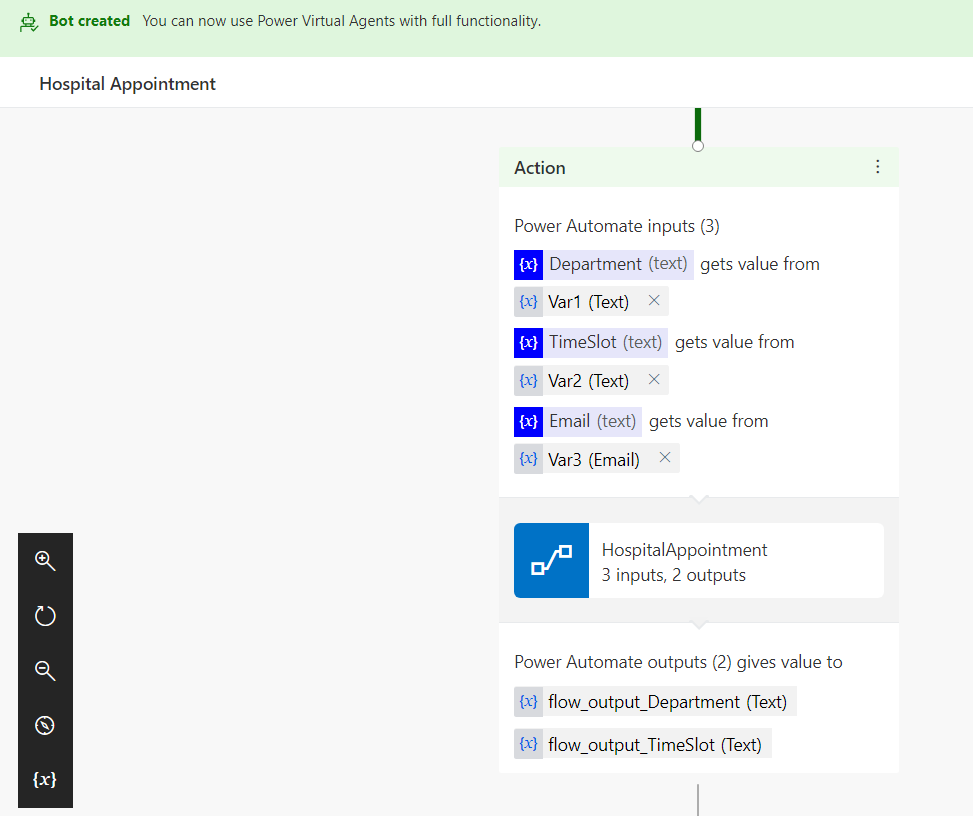Select the Var1 (Text) variable chip
Image resolution: width=973 pixels, height=816 pixels.
[x=591, y=302]
